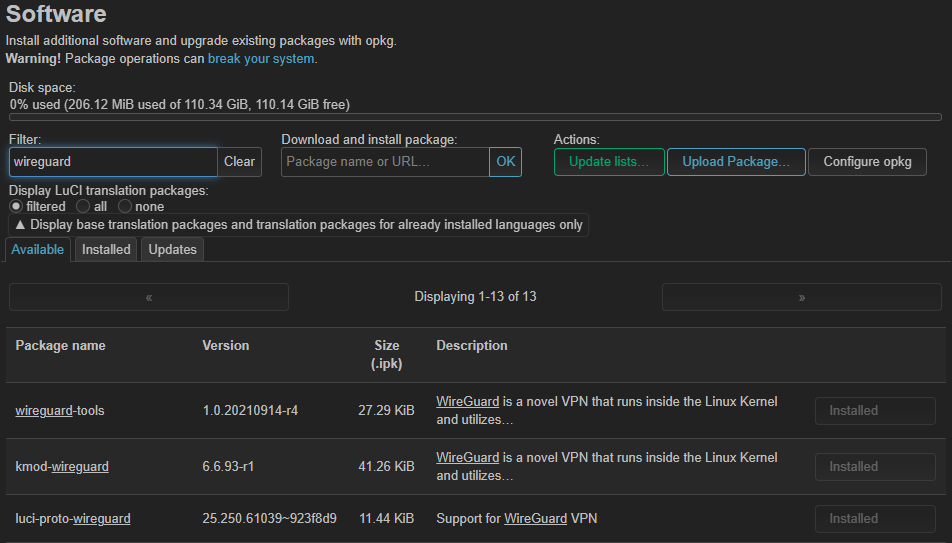Click the previous page « button
Viewport: 952px width, 543px height.
click(149, 297)
